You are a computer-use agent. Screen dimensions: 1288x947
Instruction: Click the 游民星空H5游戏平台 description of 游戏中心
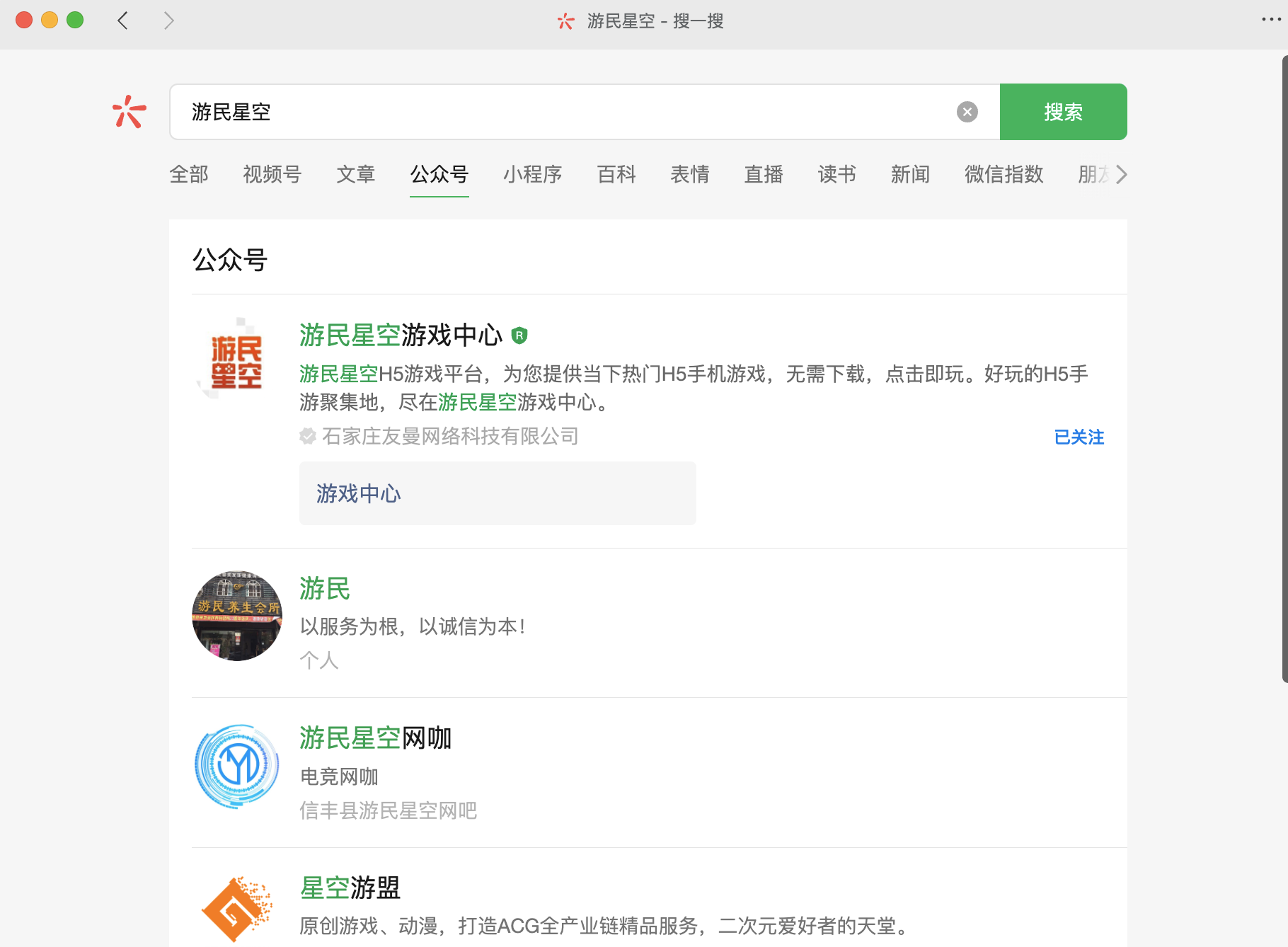694,388
